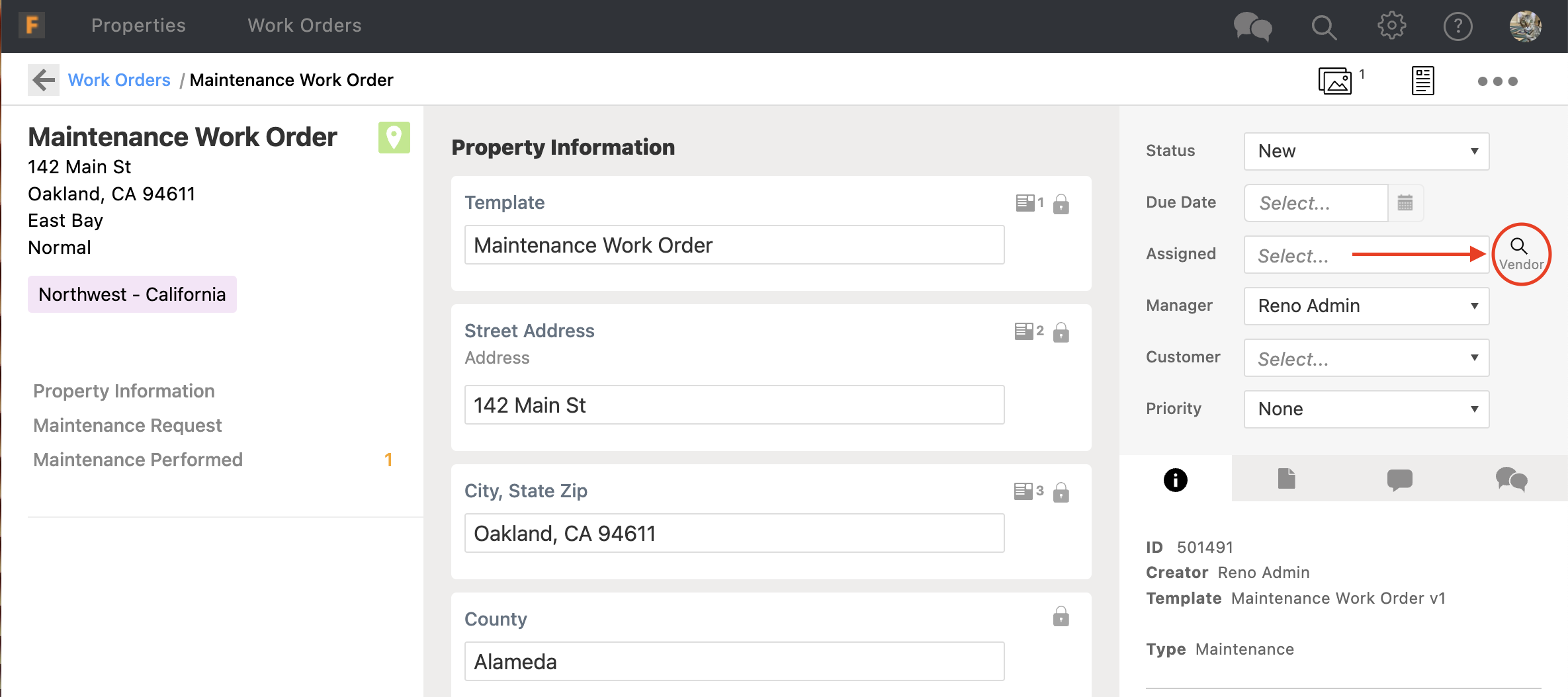Click the Northwest - California tag
This screenshot has width=1568, height=697.
[x=132, y=294]
